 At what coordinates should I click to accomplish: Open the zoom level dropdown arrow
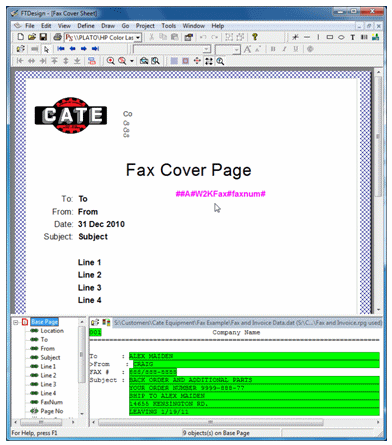click(132, 61)
